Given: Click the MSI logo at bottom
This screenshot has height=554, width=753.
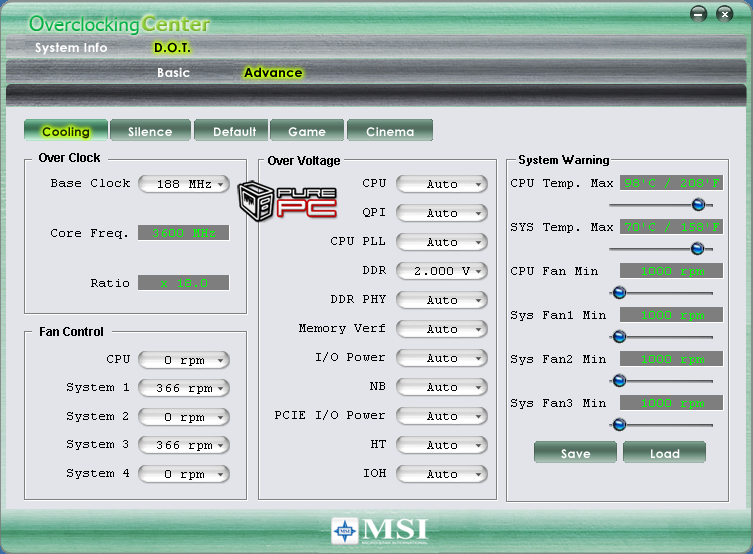Looking at the screenshot, I should click(x=379, y=530).
